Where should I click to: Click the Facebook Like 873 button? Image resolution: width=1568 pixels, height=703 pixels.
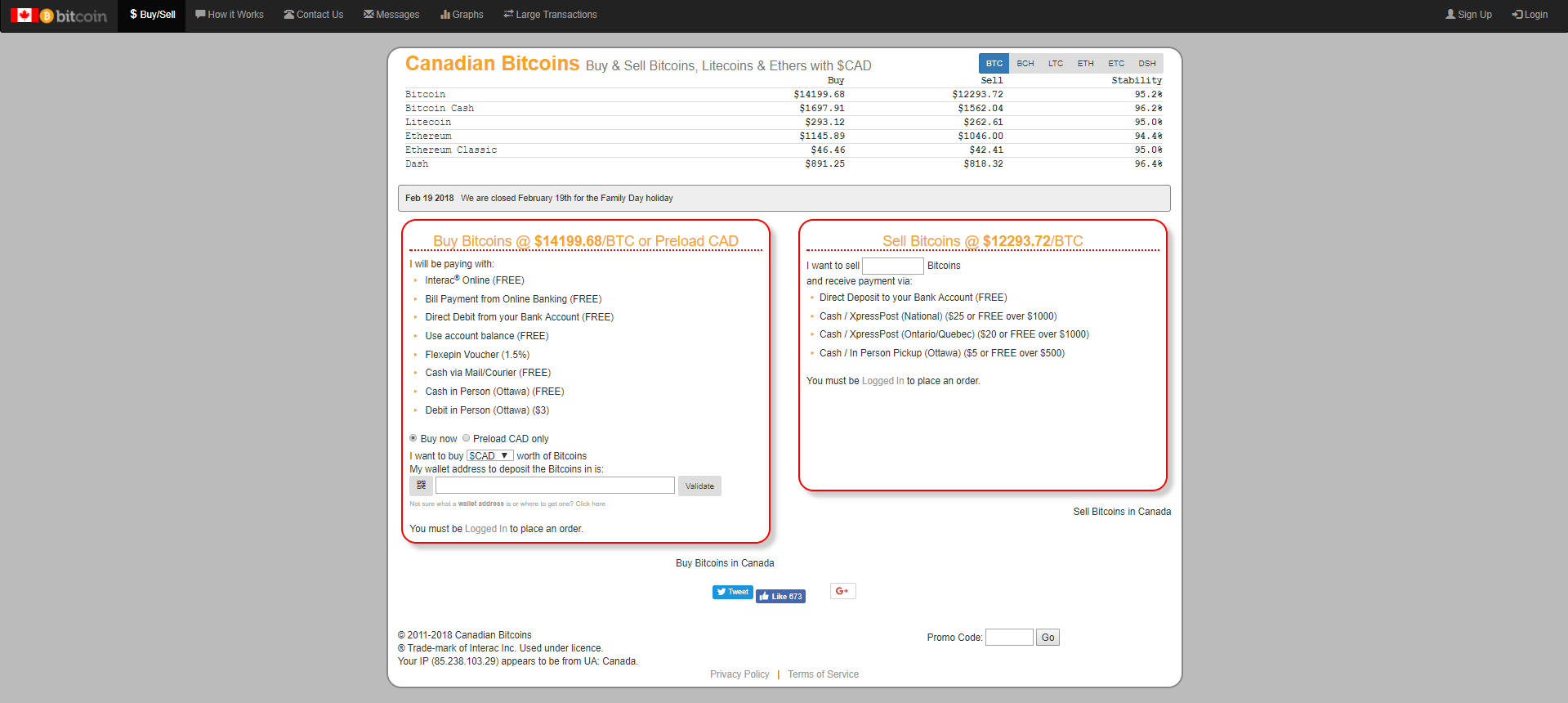pyautogui.click(x=780, y=597)
